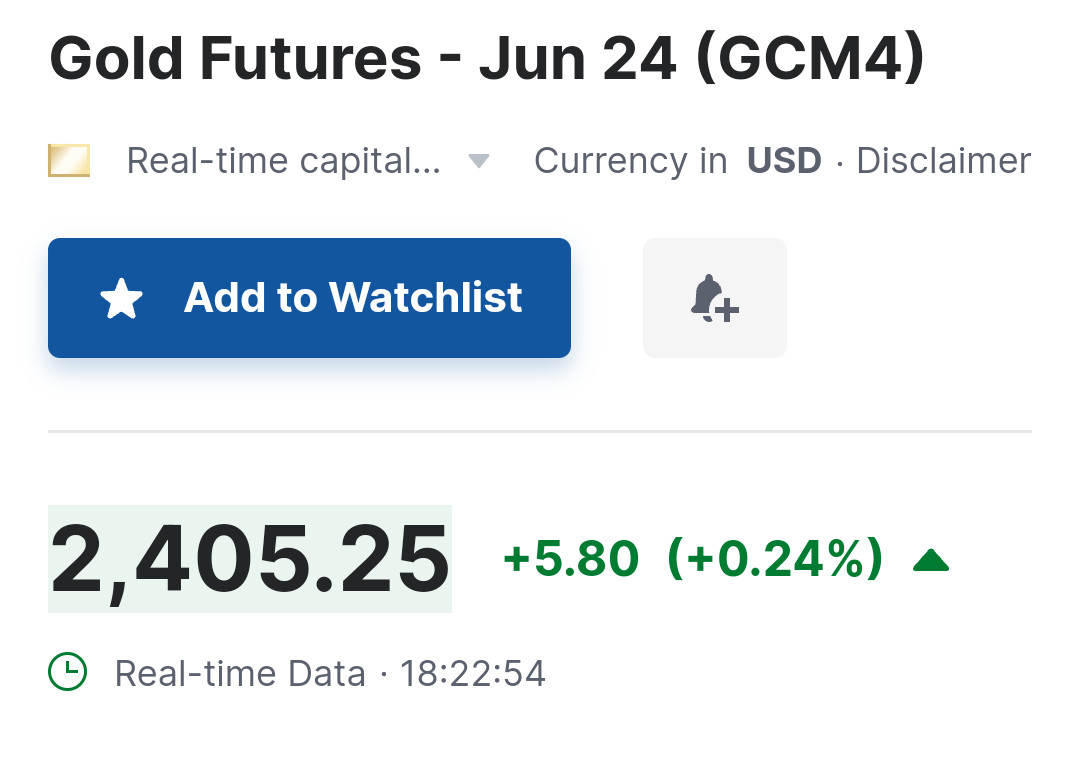Click the gold exchange flag icon
Viewport: 1080px width, 765px height.
click(x=69, y=161)
